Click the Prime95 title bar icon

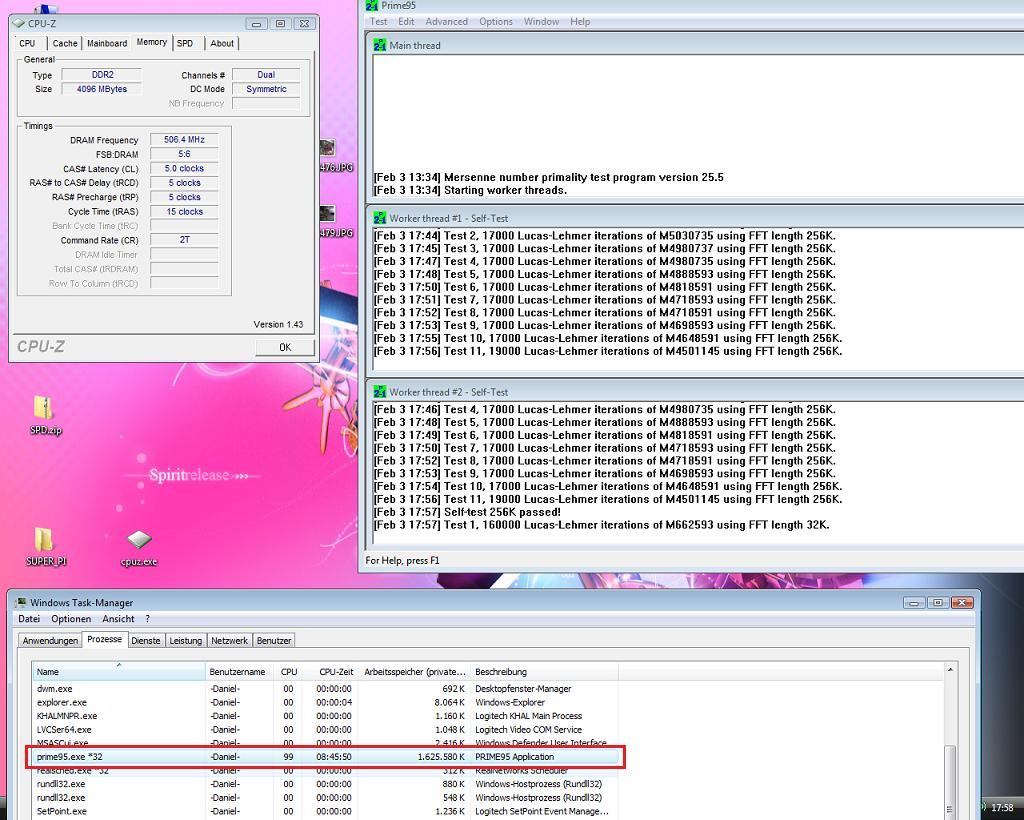pos(372,5)
